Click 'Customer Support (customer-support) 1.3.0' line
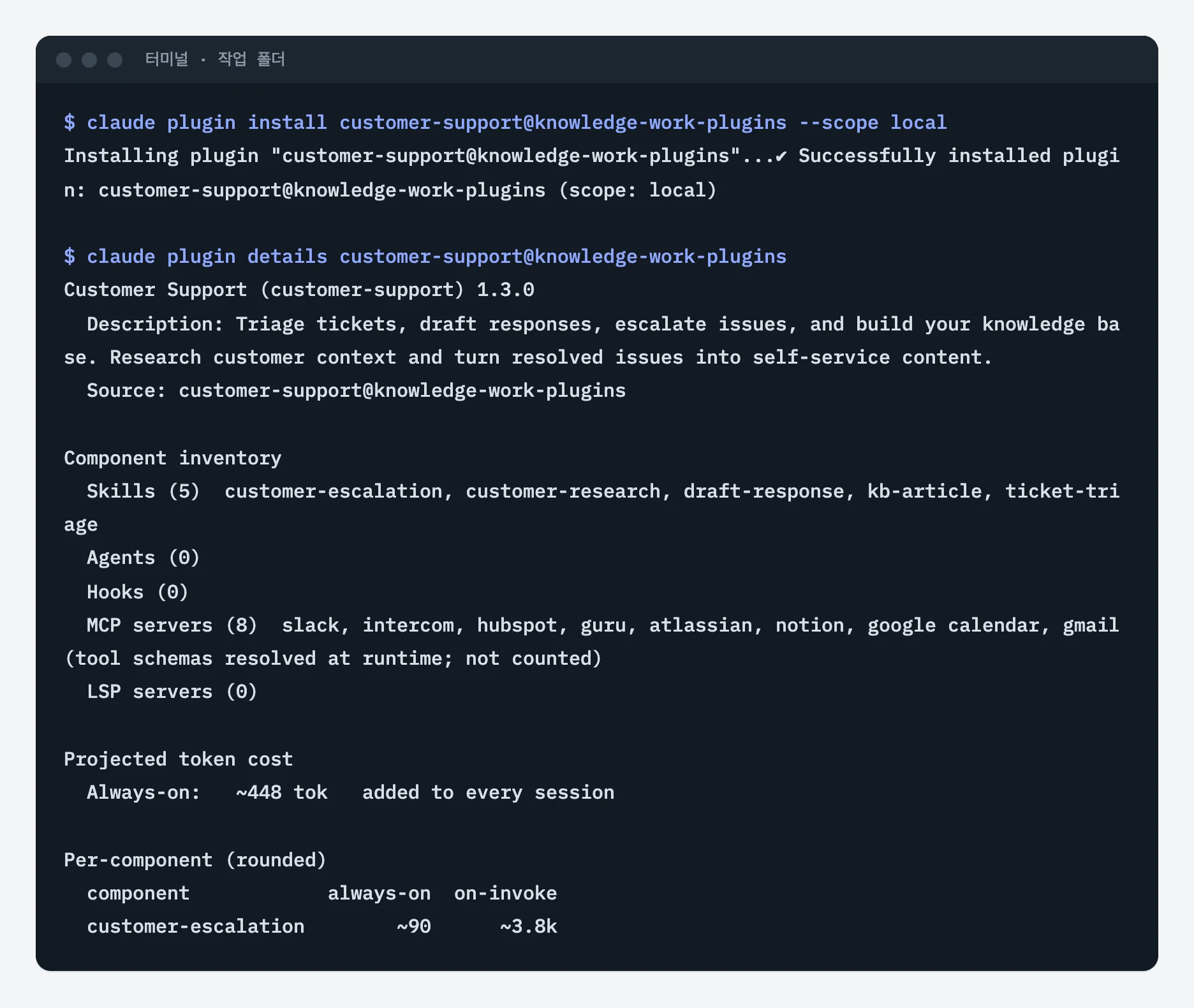This screenshot has width=1194, height=1008. (x=298, y=290)
